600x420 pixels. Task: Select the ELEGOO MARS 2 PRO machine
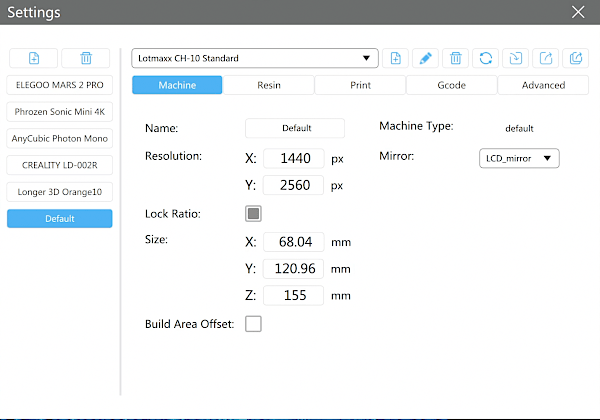coord(60,85)
